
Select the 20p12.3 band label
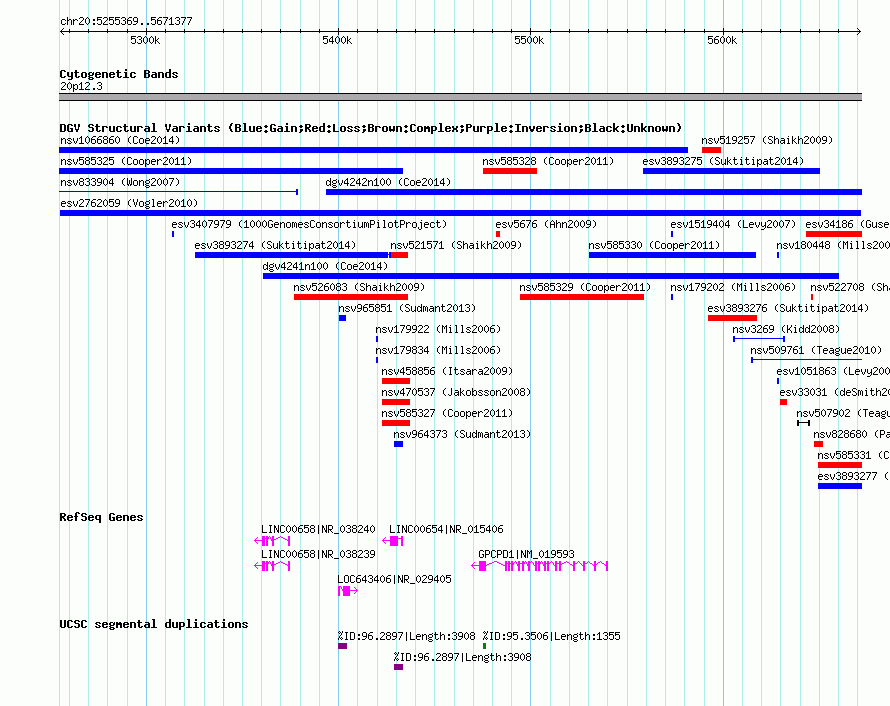[81, 86]
